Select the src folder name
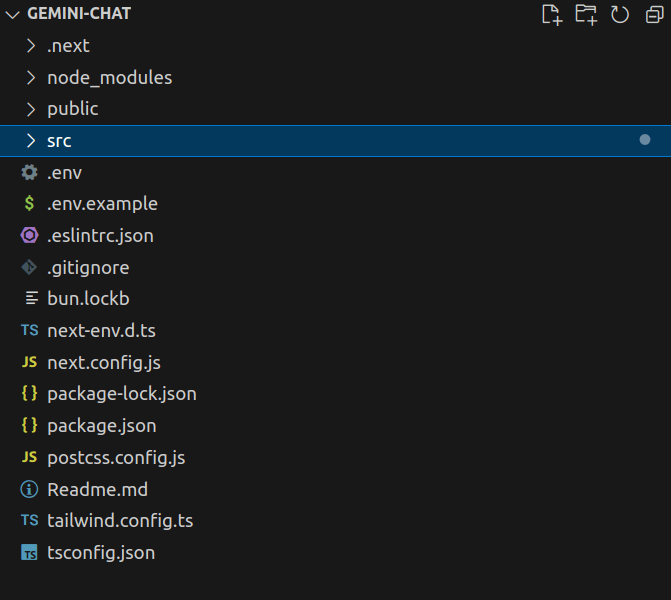The image size is (671, 600). pos(59,141)
